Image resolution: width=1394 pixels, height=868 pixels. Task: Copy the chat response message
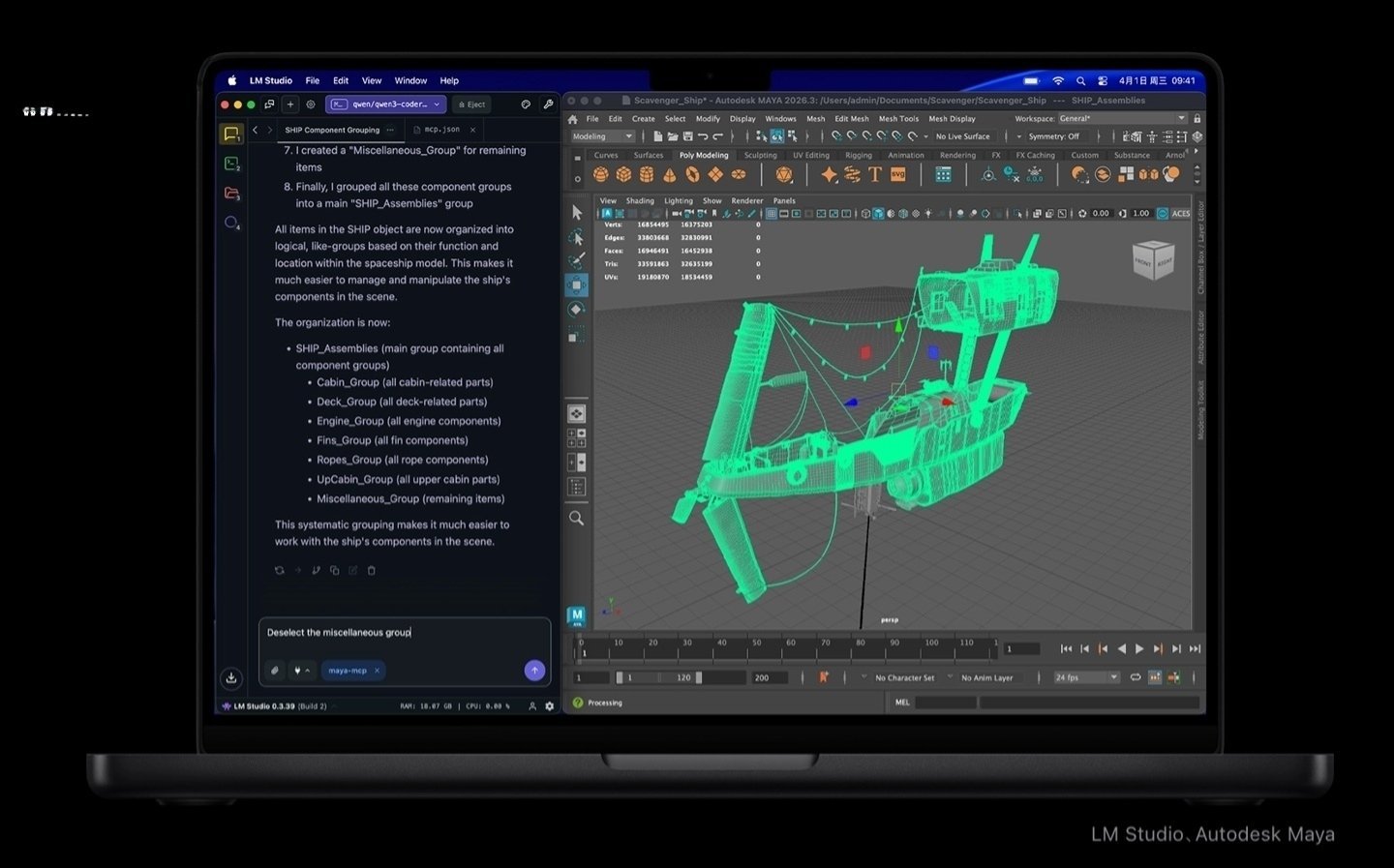[334, 571]
